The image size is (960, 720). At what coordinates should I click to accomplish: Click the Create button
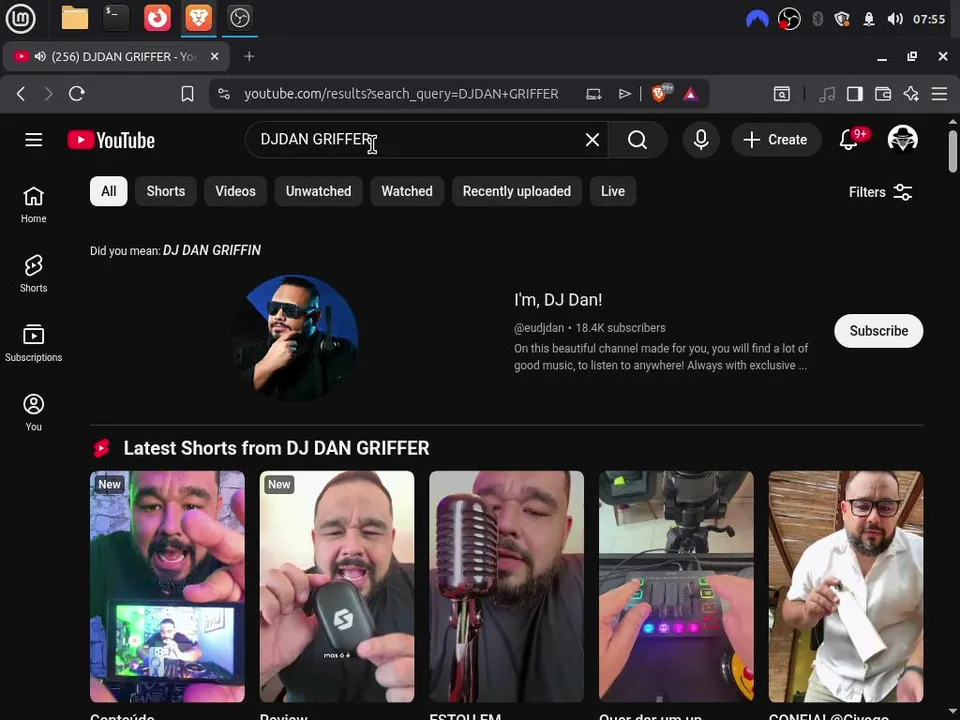[776, 140]
